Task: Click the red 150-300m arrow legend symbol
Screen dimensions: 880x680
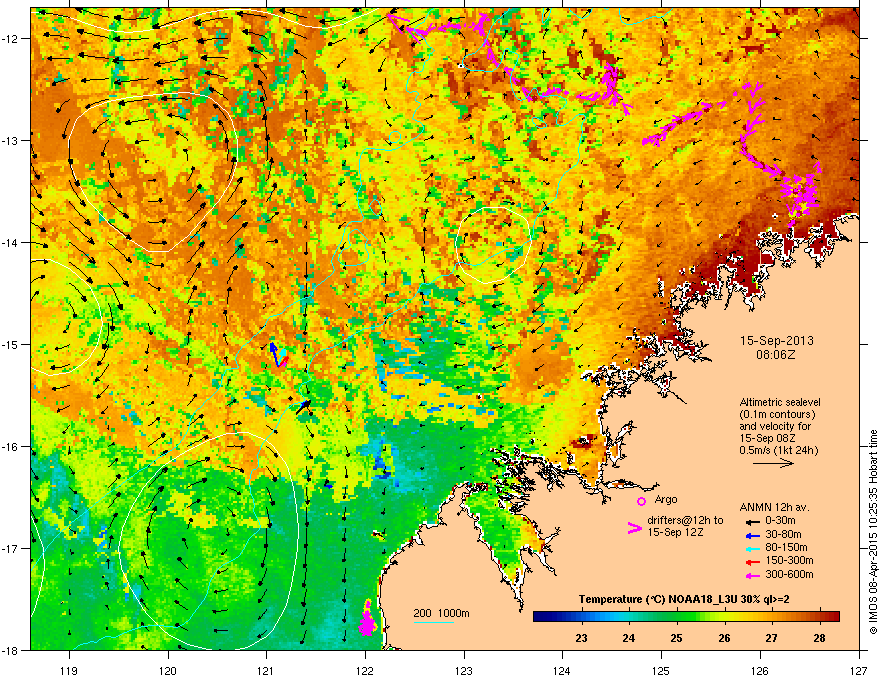Action: click(x=751, y=561)
